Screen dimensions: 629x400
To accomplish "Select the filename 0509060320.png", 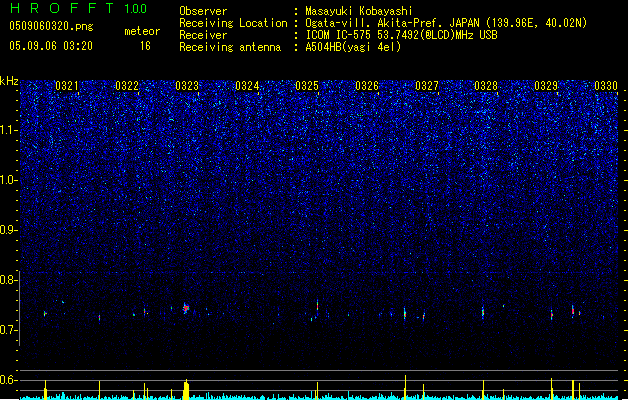I will (51, 26).
